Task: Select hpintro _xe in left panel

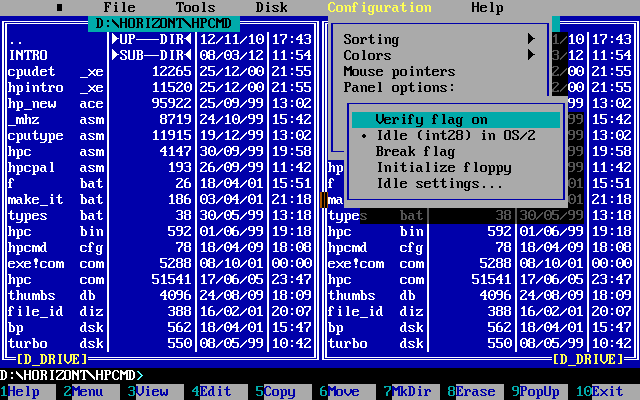Action: pyautogui.click(x=160, y=87)
